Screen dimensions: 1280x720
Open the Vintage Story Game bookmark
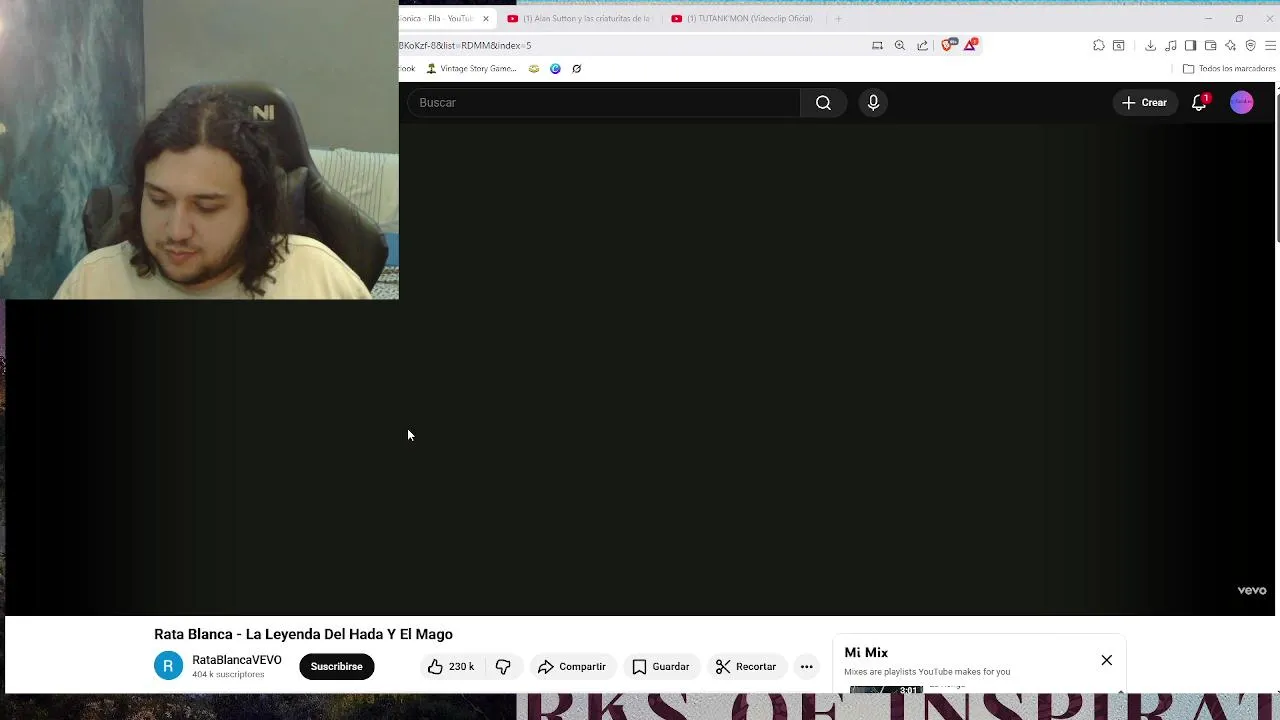click(x=471, y=69)
